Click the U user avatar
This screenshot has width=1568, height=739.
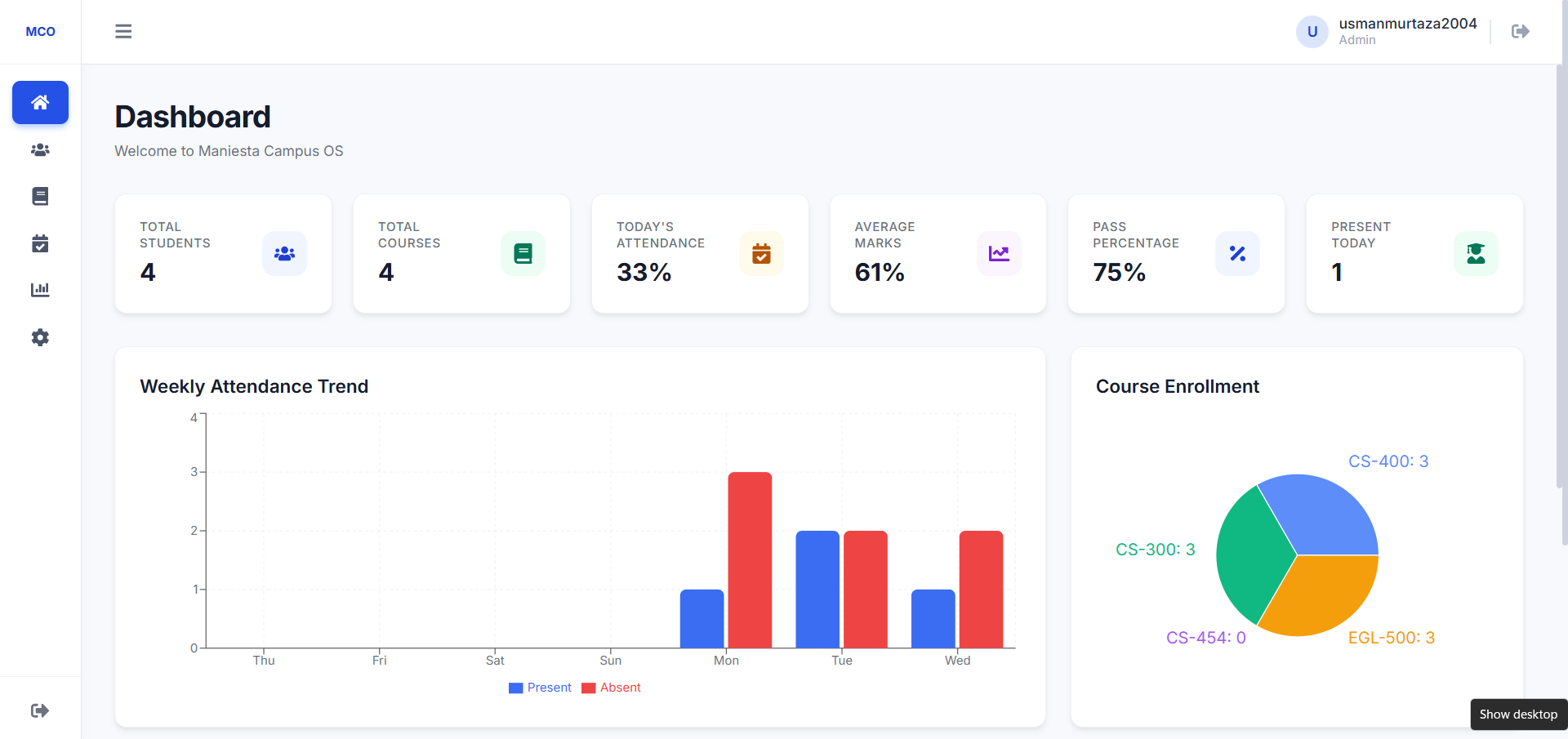click(1312, 32)
